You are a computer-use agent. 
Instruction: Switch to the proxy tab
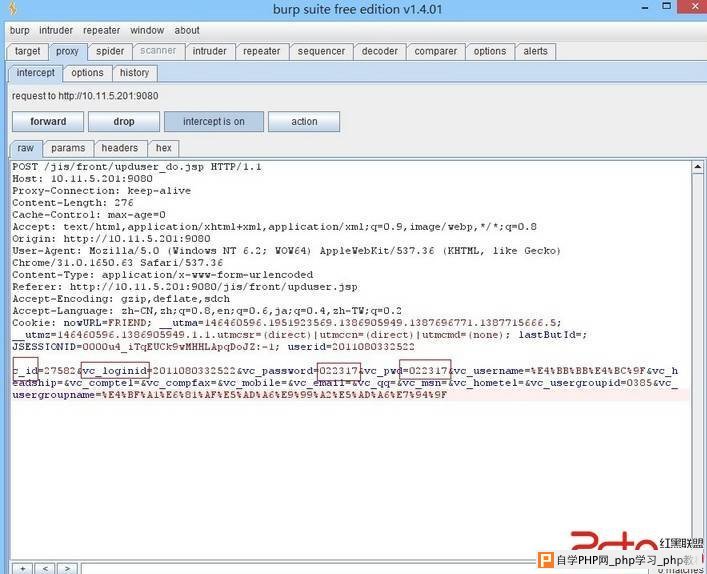(x=67, y=51)
